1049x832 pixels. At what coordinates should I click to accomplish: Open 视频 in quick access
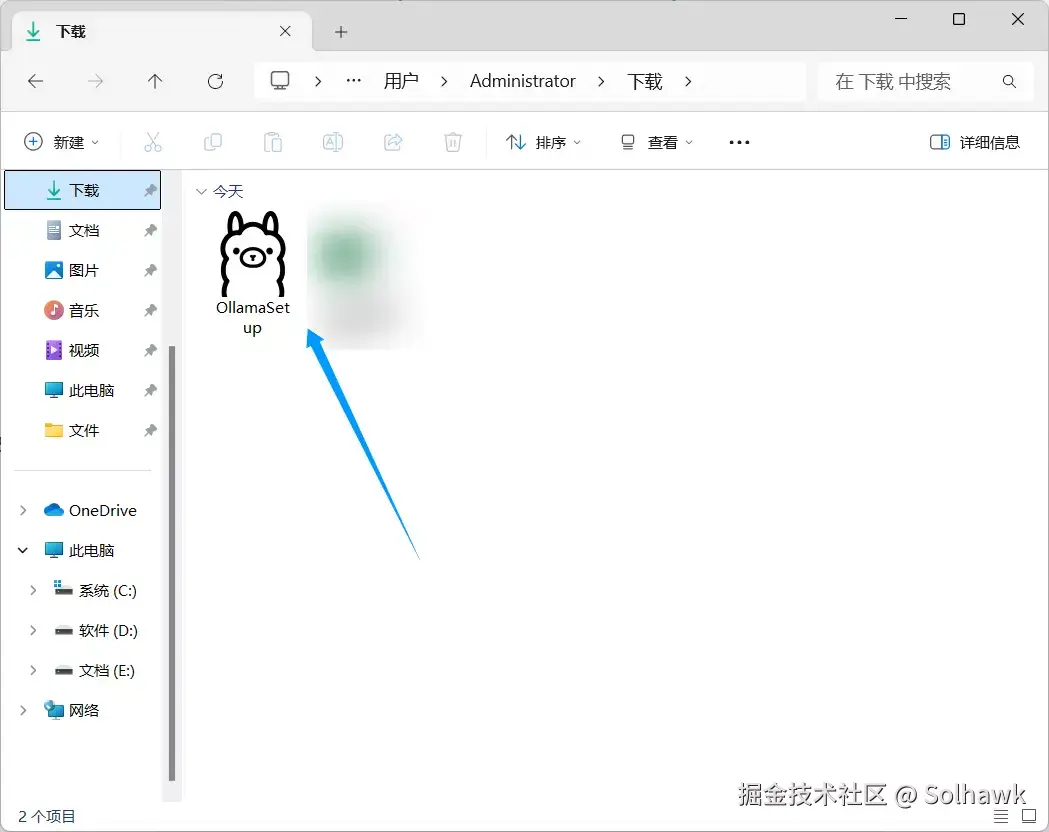click(83, 350)
